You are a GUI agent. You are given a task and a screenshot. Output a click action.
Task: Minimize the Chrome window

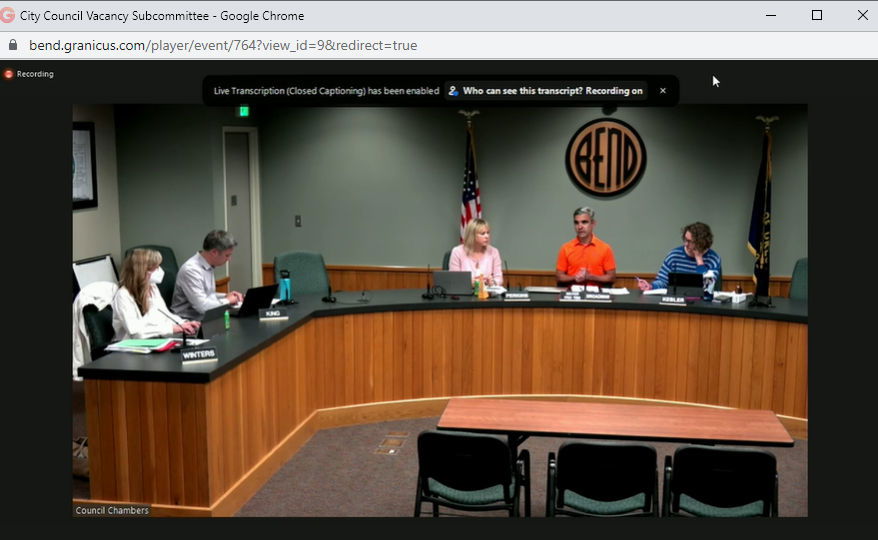771,16
